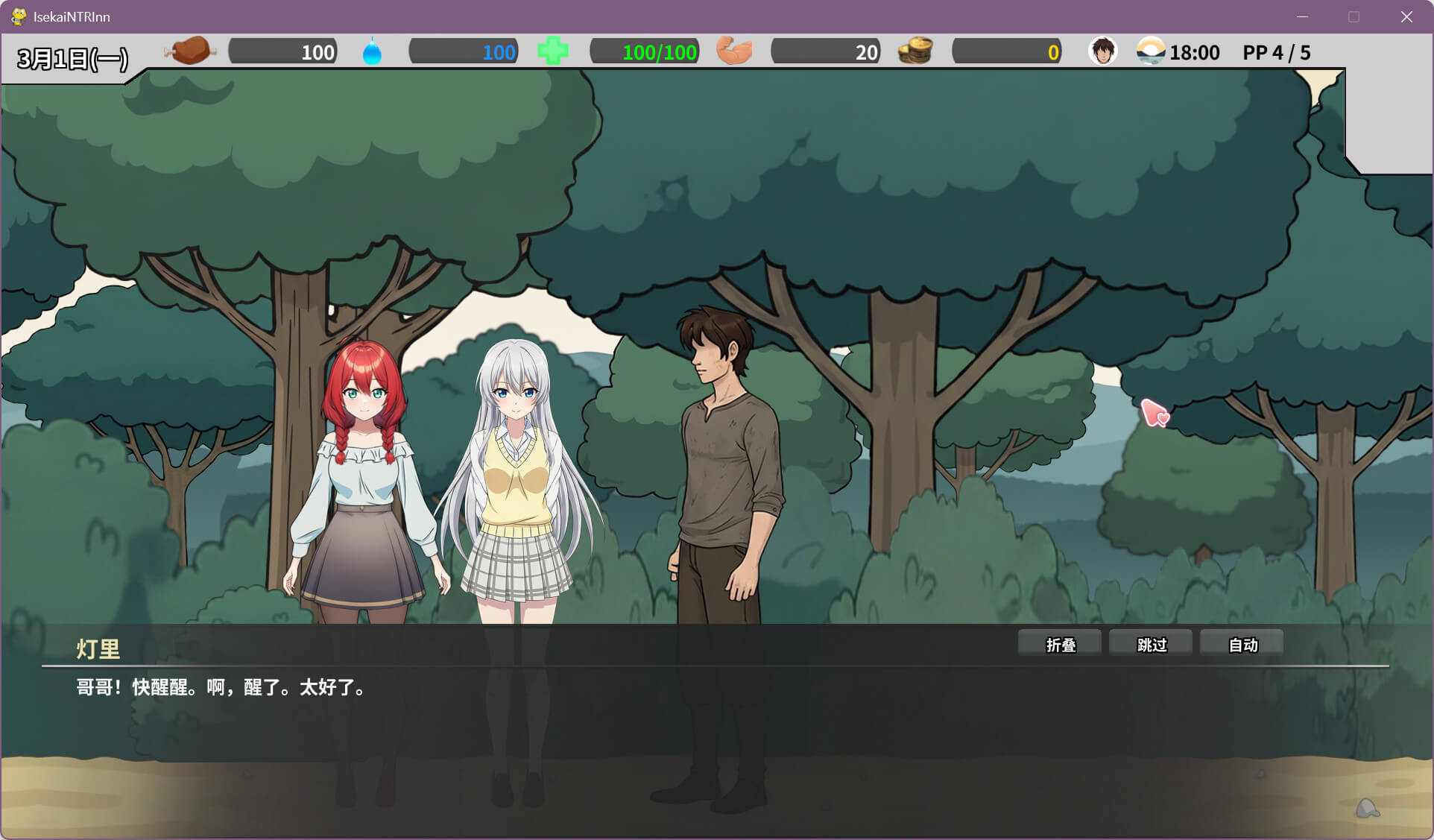Click the date label 3月1日(一)
Screen dimensions: 1434x840
coord(72,58)
